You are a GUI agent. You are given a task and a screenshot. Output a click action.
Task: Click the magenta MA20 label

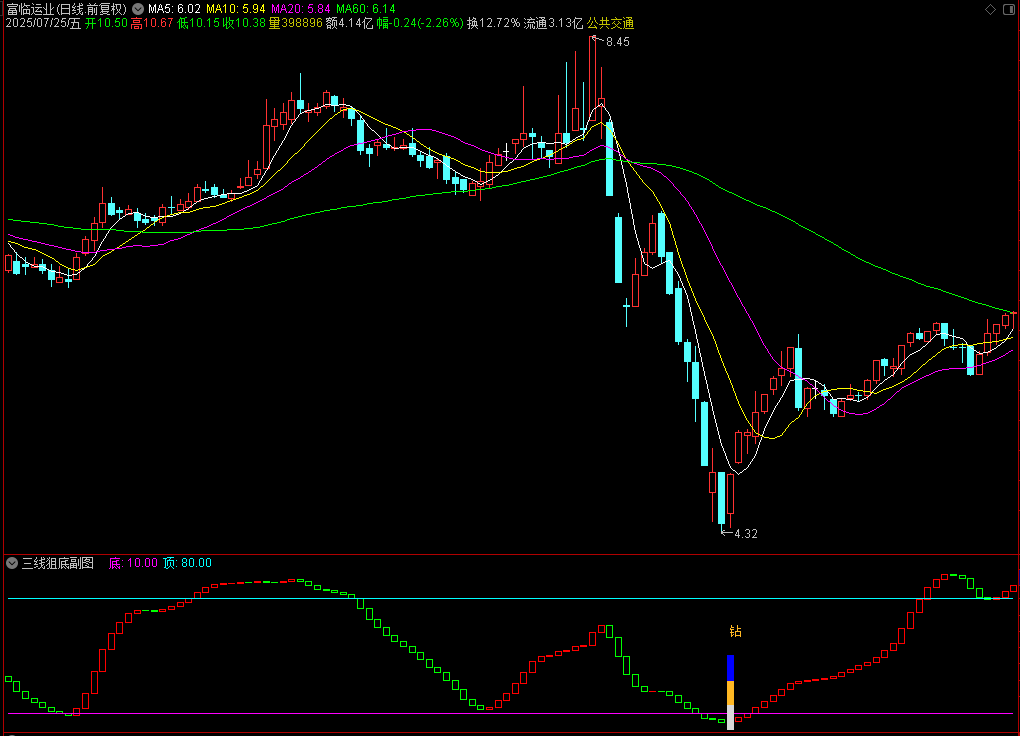point(301,9)
